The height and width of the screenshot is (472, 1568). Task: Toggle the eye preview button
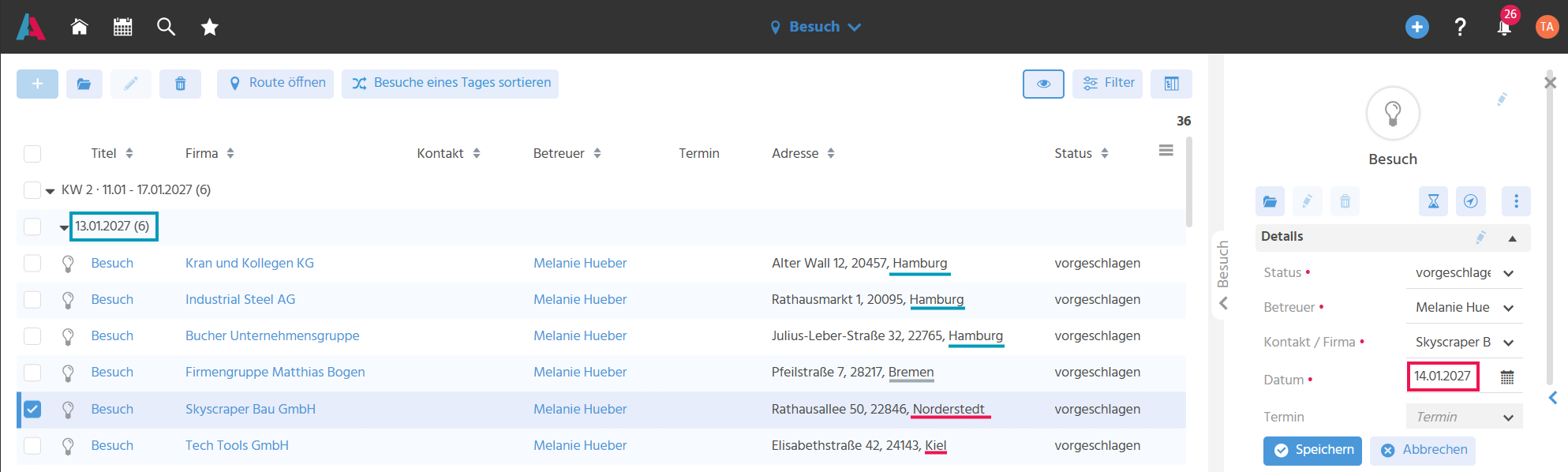pos(1043,84)
